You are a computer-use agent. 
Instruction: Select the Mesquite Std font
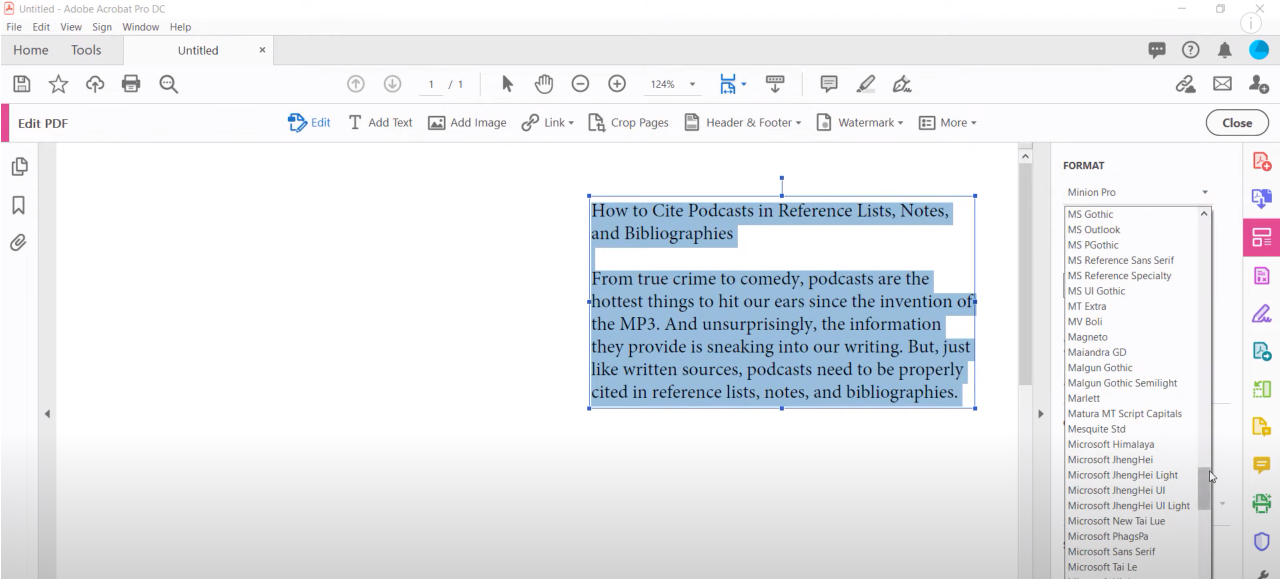click(1096, 429)
